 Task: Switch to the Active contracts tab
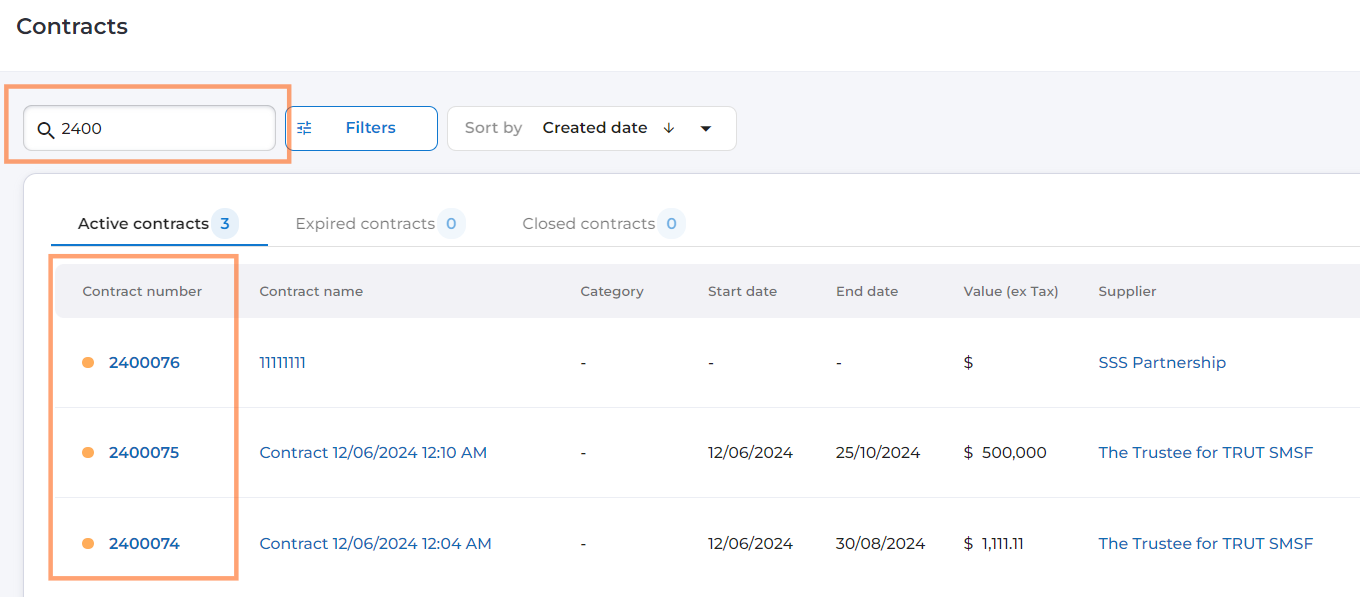click(x=143, y=224)
